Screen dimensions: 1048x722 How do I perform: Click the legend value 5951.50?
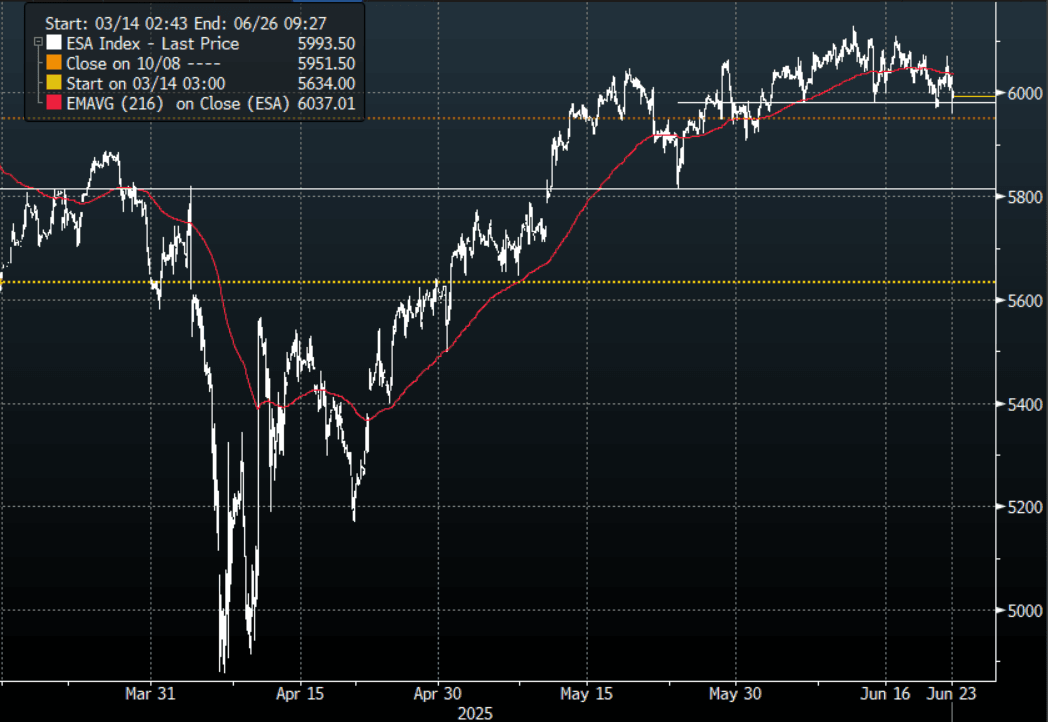(326, 64)
